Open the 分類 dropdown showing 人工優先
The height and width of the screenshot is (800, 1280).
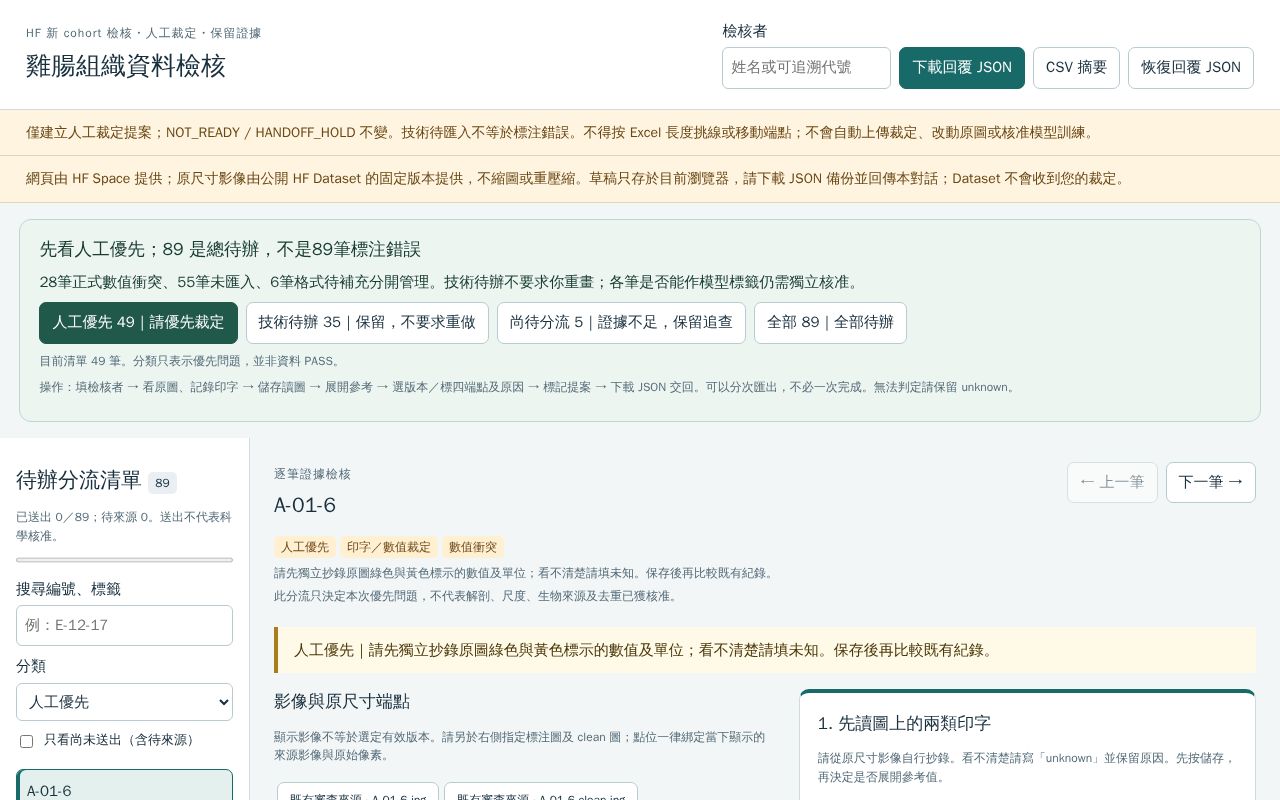click(x=124, y=702)
